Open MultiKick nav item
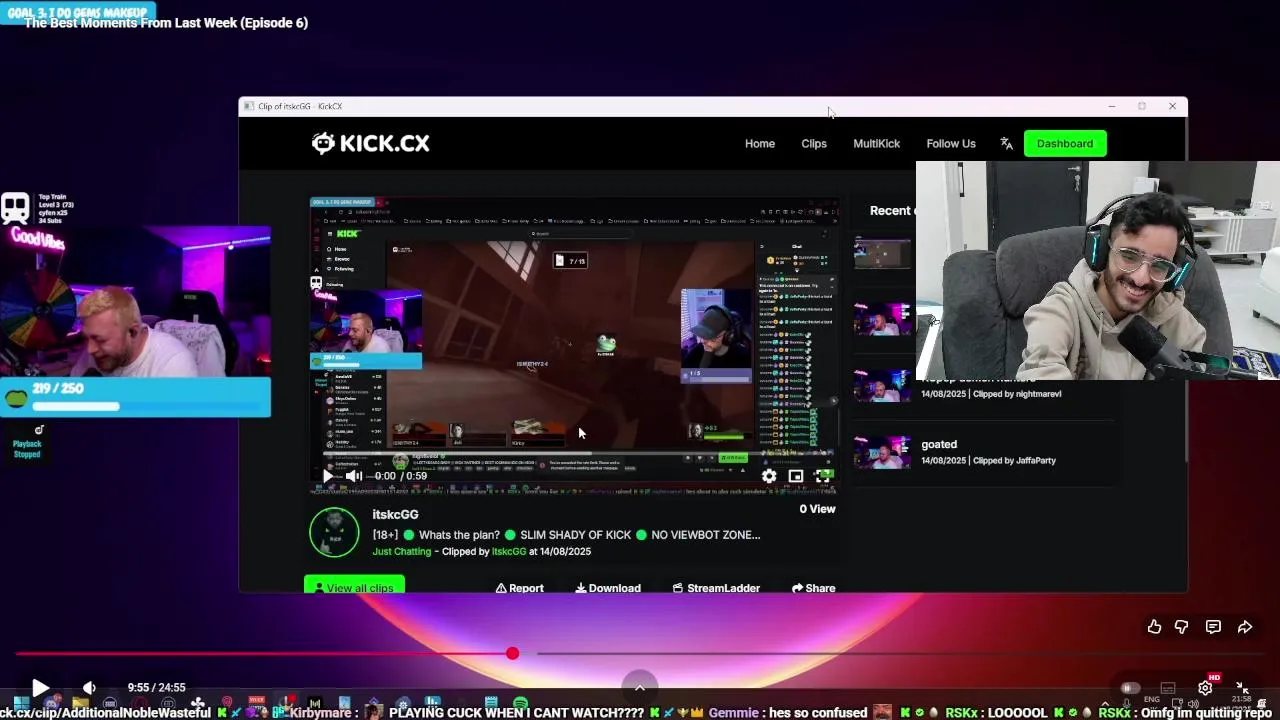Image resolution: width=1280 pixels, height=720 pixels. (876, 143)
